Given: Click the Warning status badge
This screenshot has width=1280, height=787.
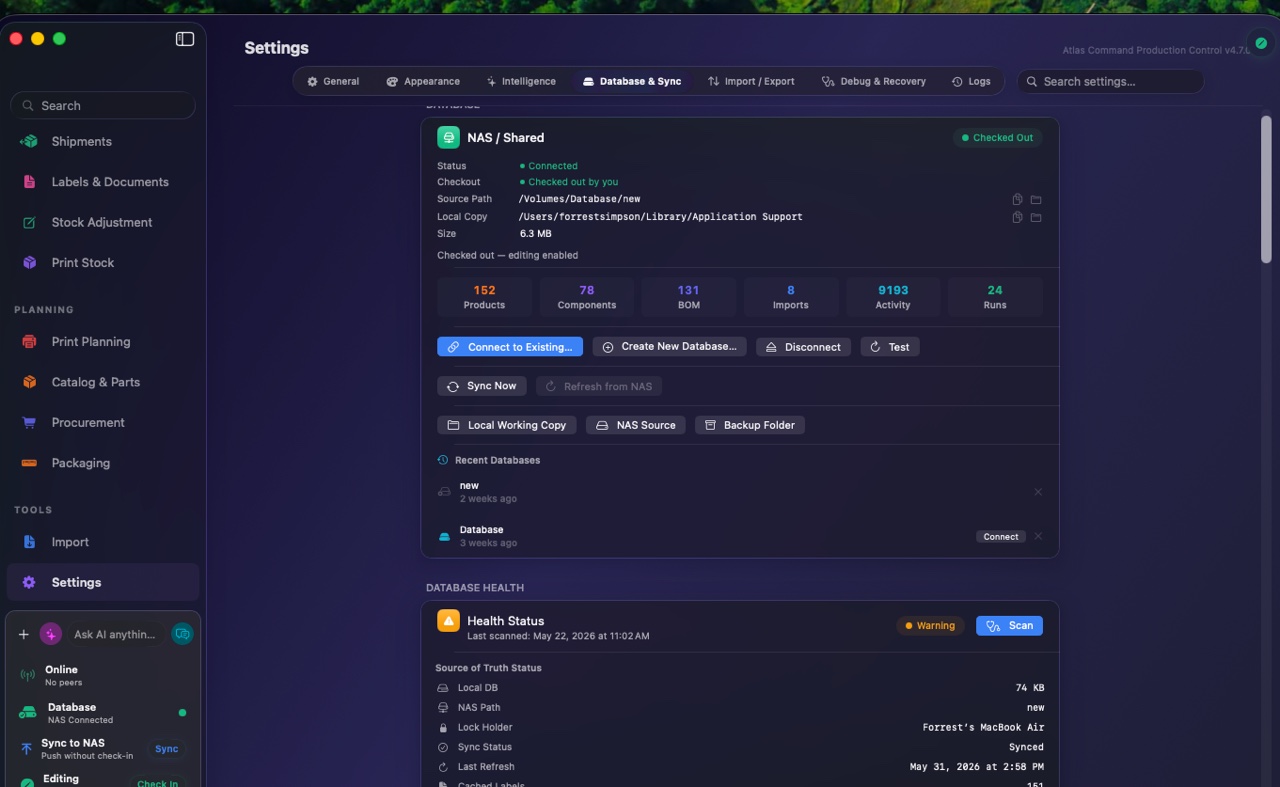Looking at the screenshot, I should pos(930,626).
